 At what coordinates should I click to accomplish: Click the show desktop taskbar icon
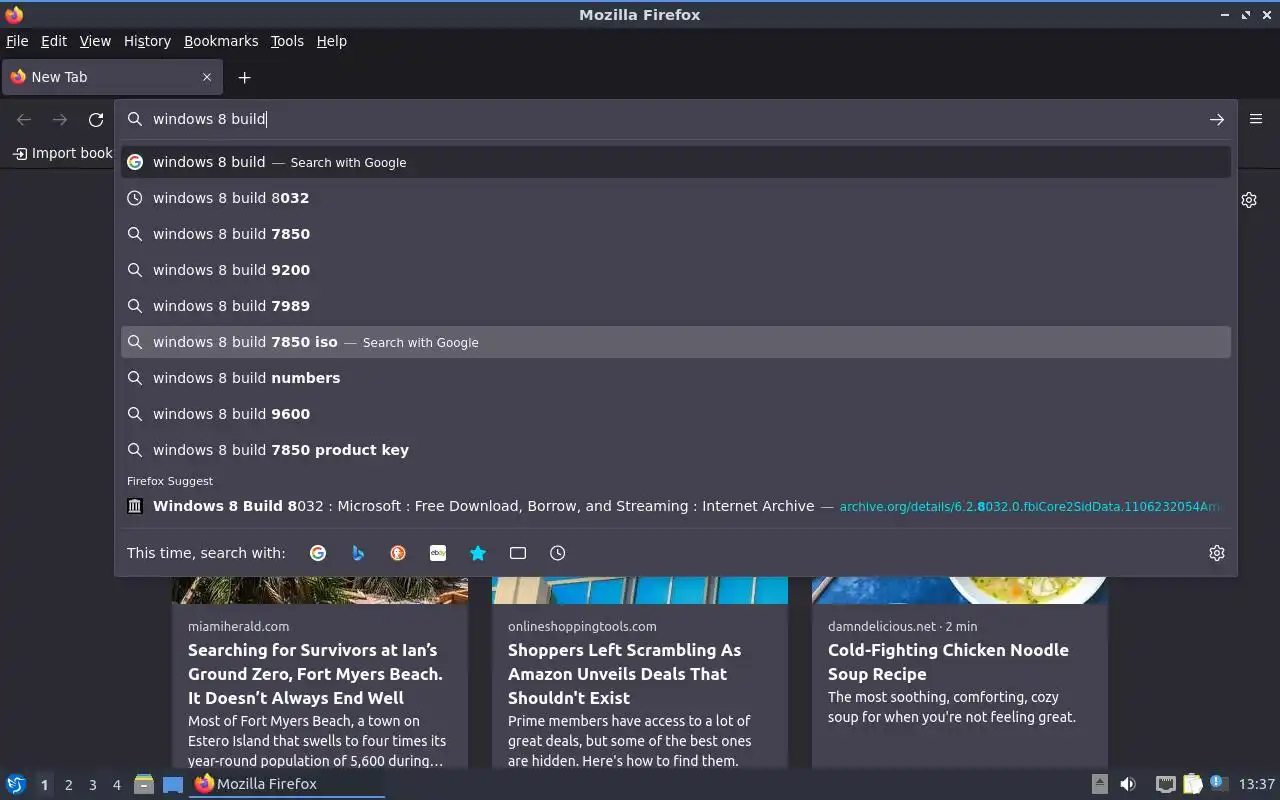coord(173,784)
